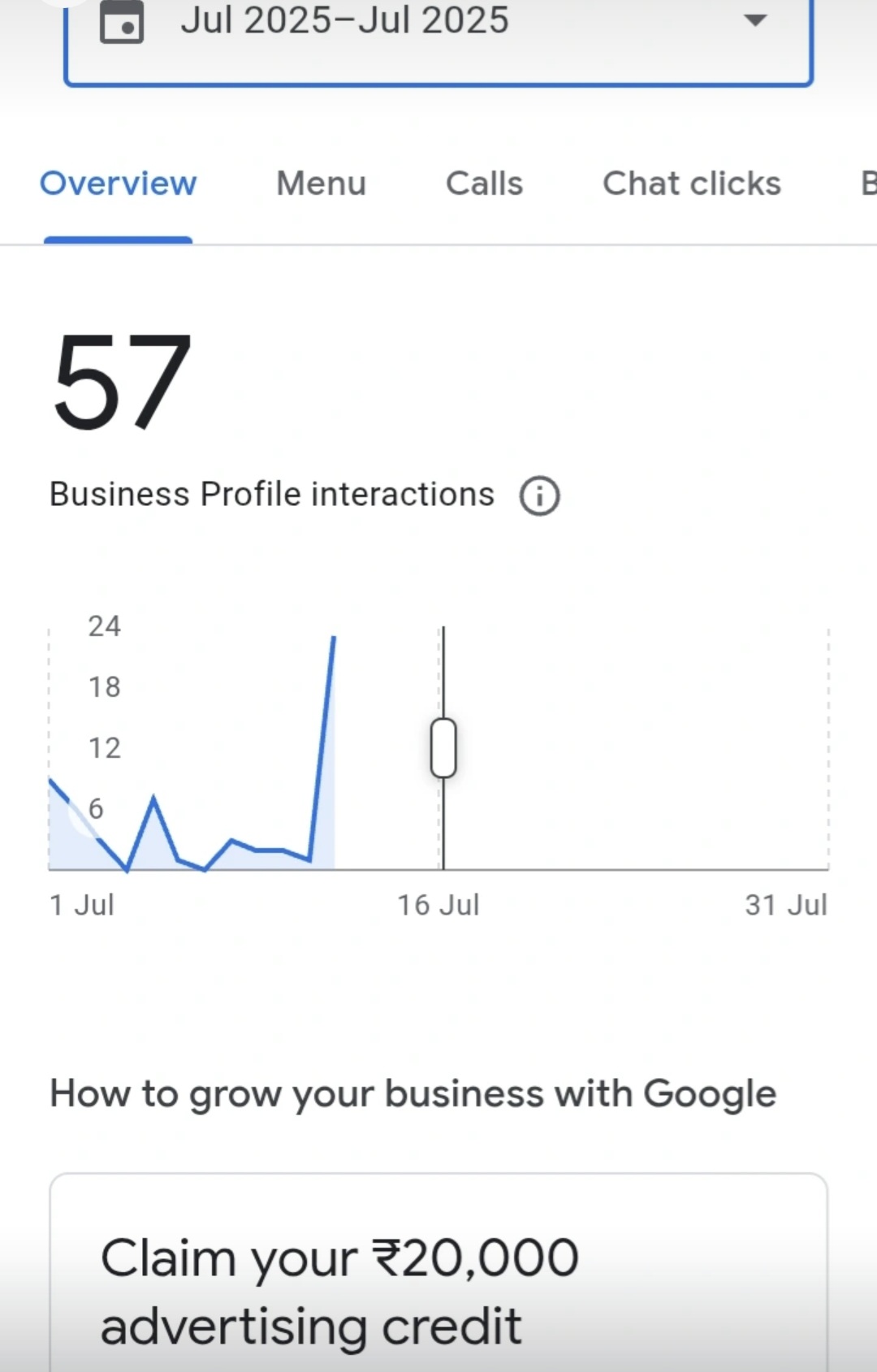Open the partially visible tab after Chat clicks
Screen dimensions: 877x1372
867,184
